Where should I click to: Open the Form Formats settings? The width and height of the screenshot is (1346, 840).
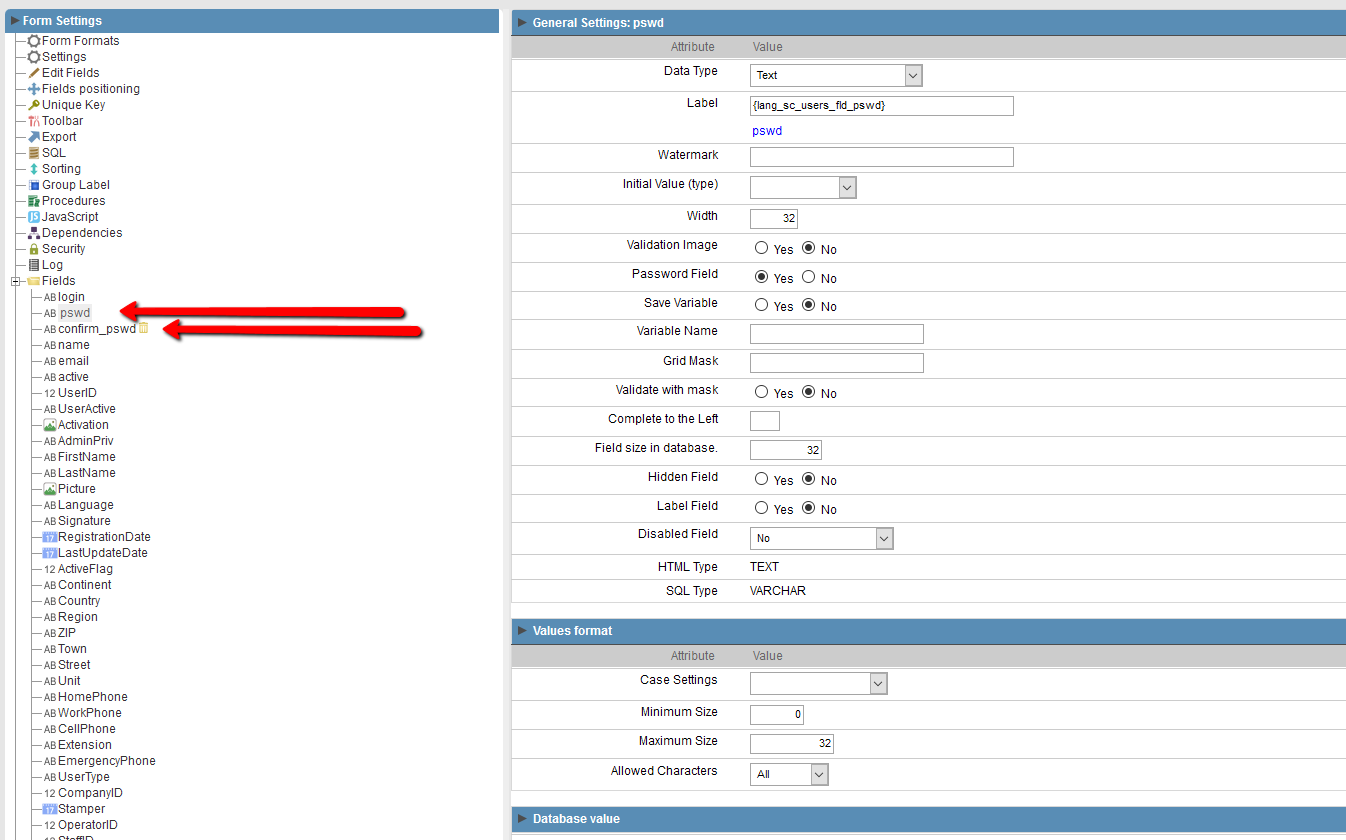click(x=80, y=41)
